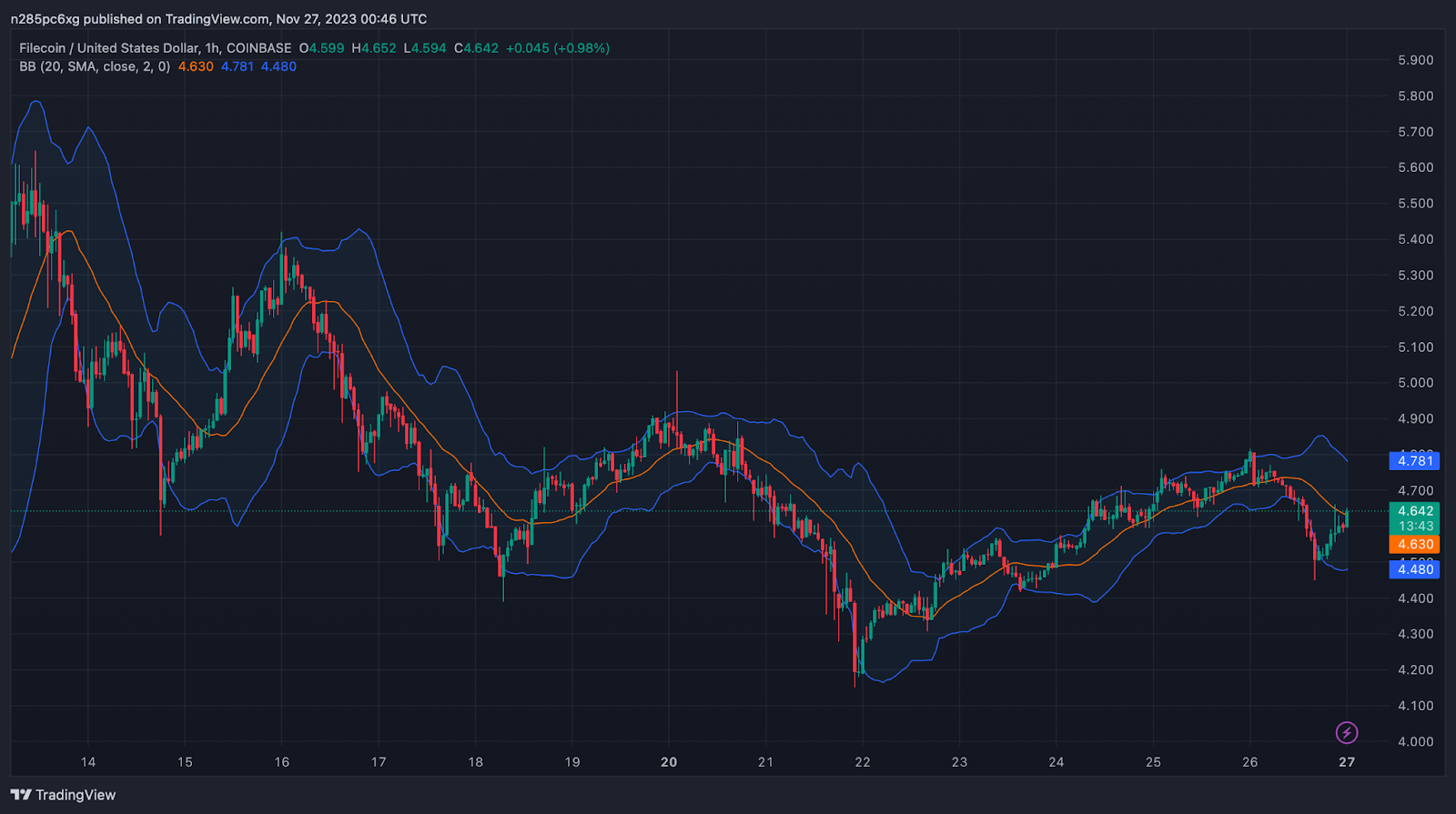Click the green 4.642 current price label
Image resolution: width=1456 pixels, height=814 pixels.
(1414, 511)
